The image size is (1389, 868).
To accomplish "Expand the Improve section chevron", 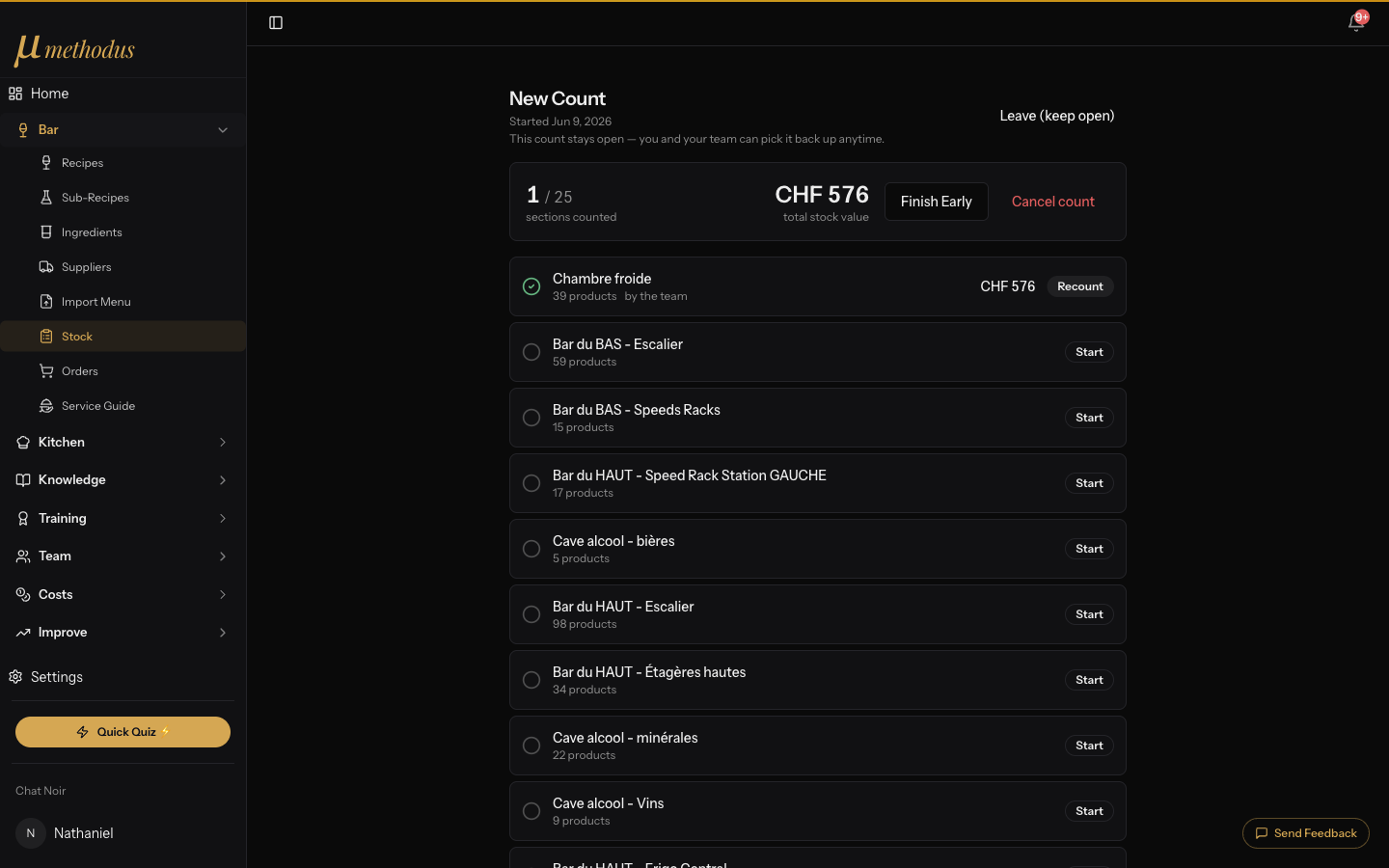I will point(223,633).
